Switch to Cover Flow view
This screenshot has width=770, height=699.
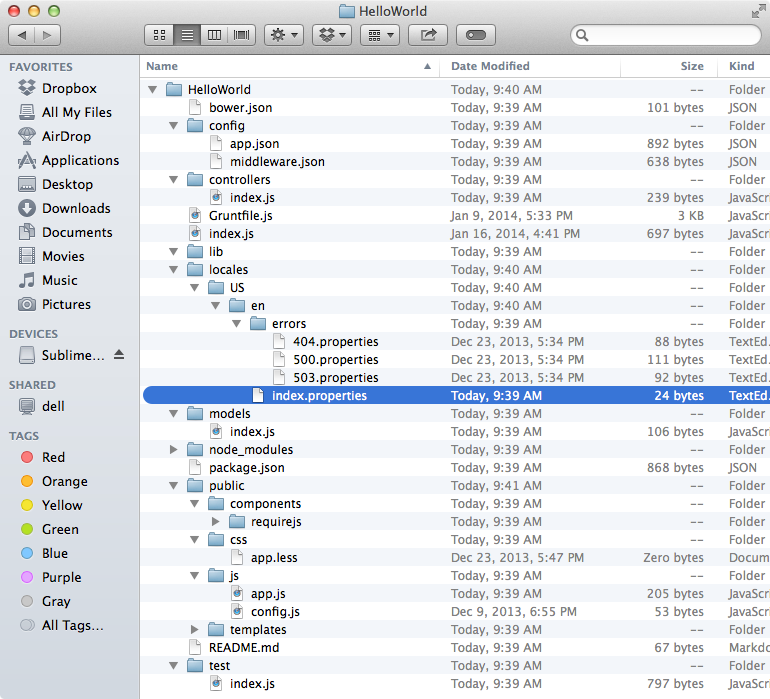[241, 35]
